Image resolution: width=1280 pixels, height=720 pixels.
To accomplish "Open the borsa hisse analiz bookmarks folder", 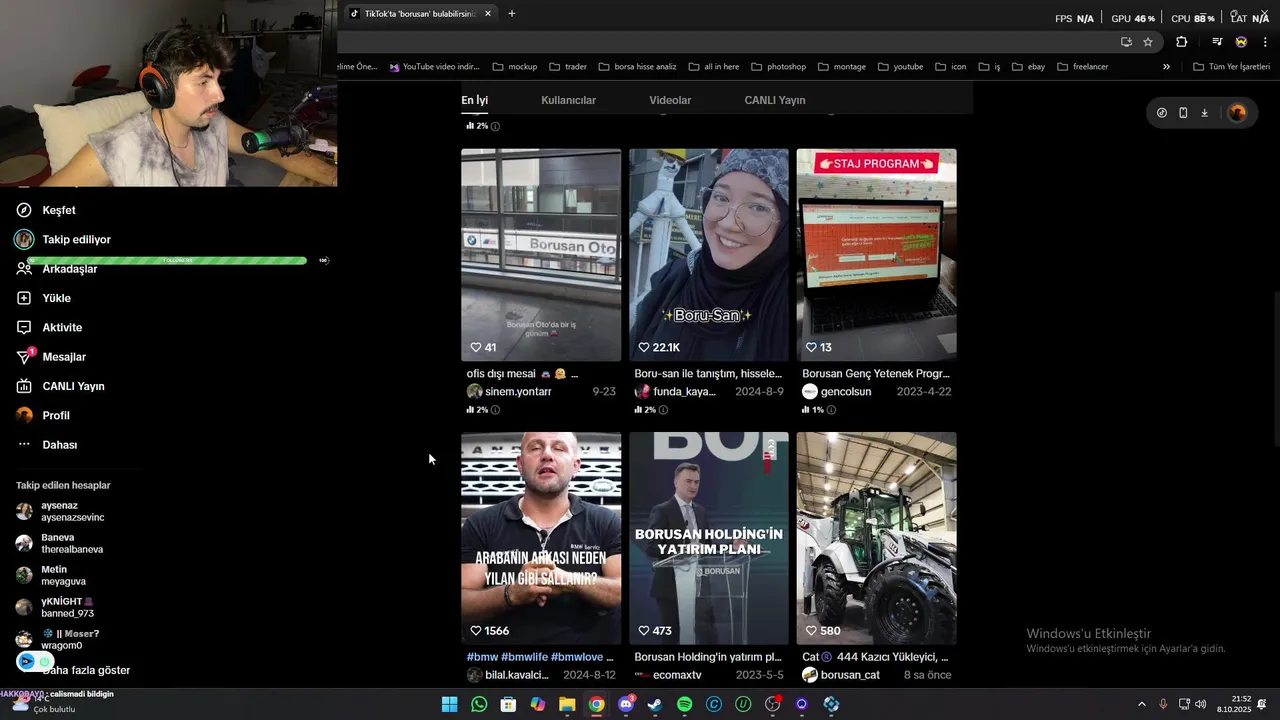I will click(637, 67).
